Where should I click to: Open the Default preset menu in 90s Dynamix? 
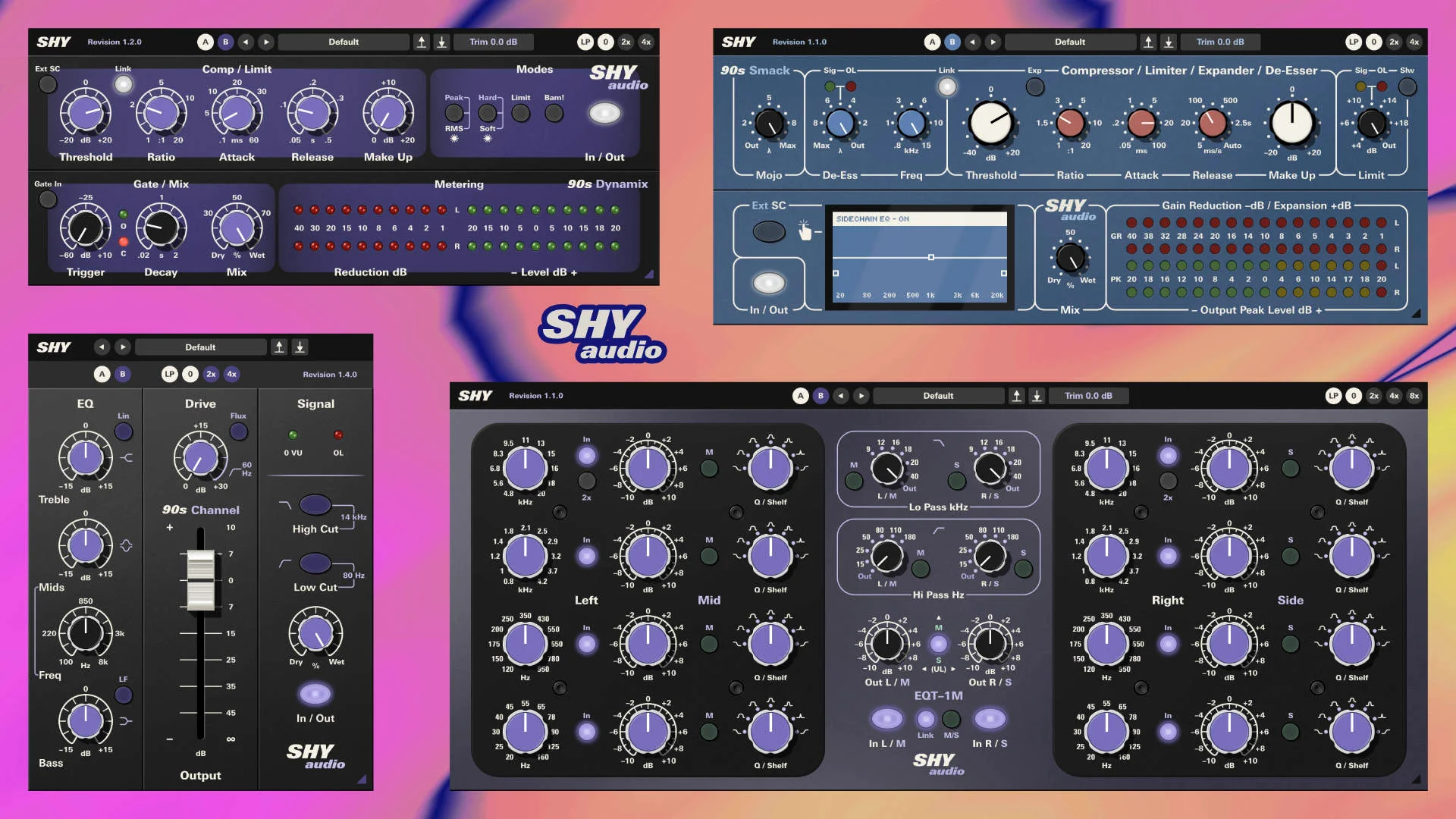(x=344, y=42)
